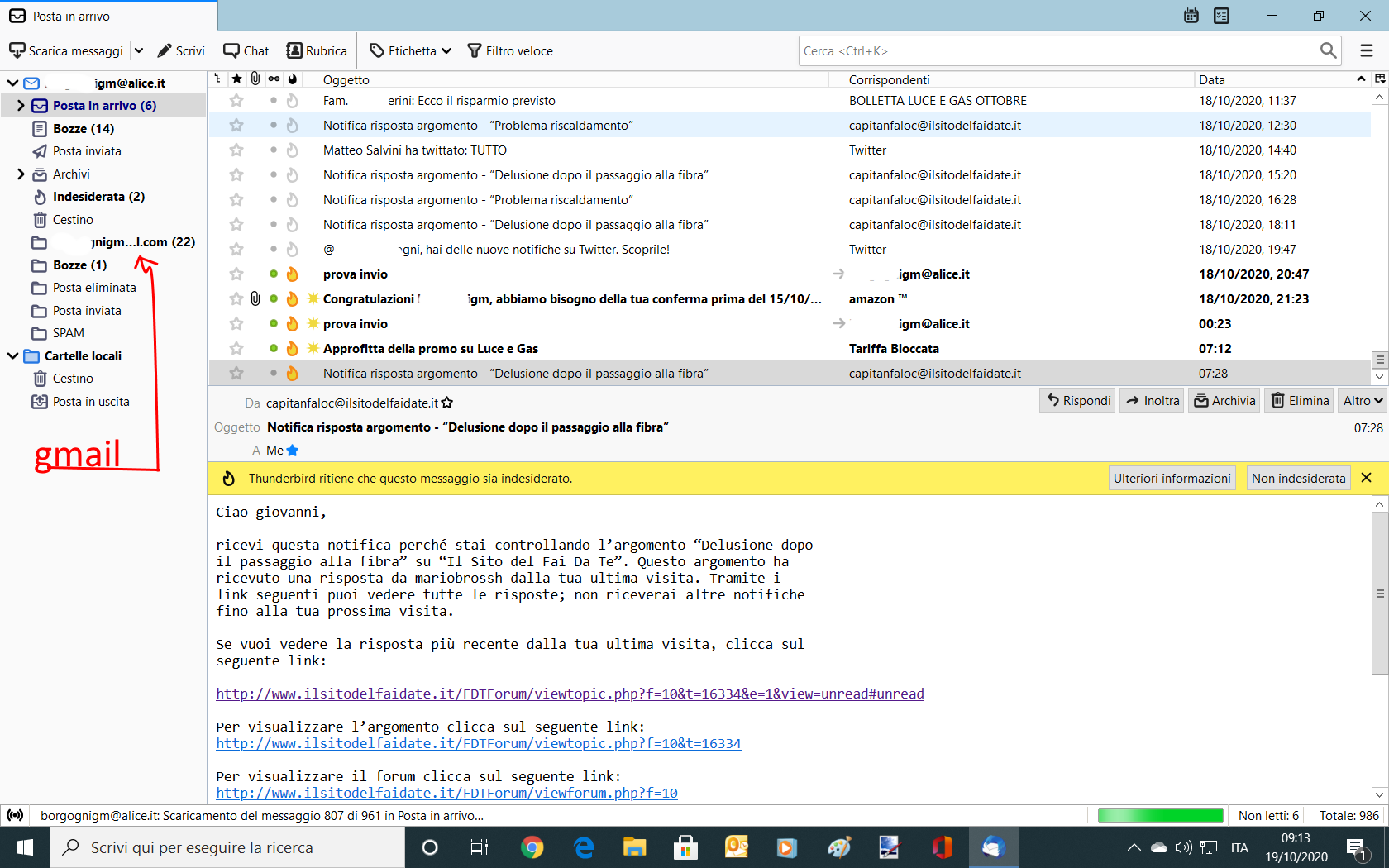Open the viewforum.php?f=10 link
The height and width of the screenshot is (868, 1389).
pos(446,793)
